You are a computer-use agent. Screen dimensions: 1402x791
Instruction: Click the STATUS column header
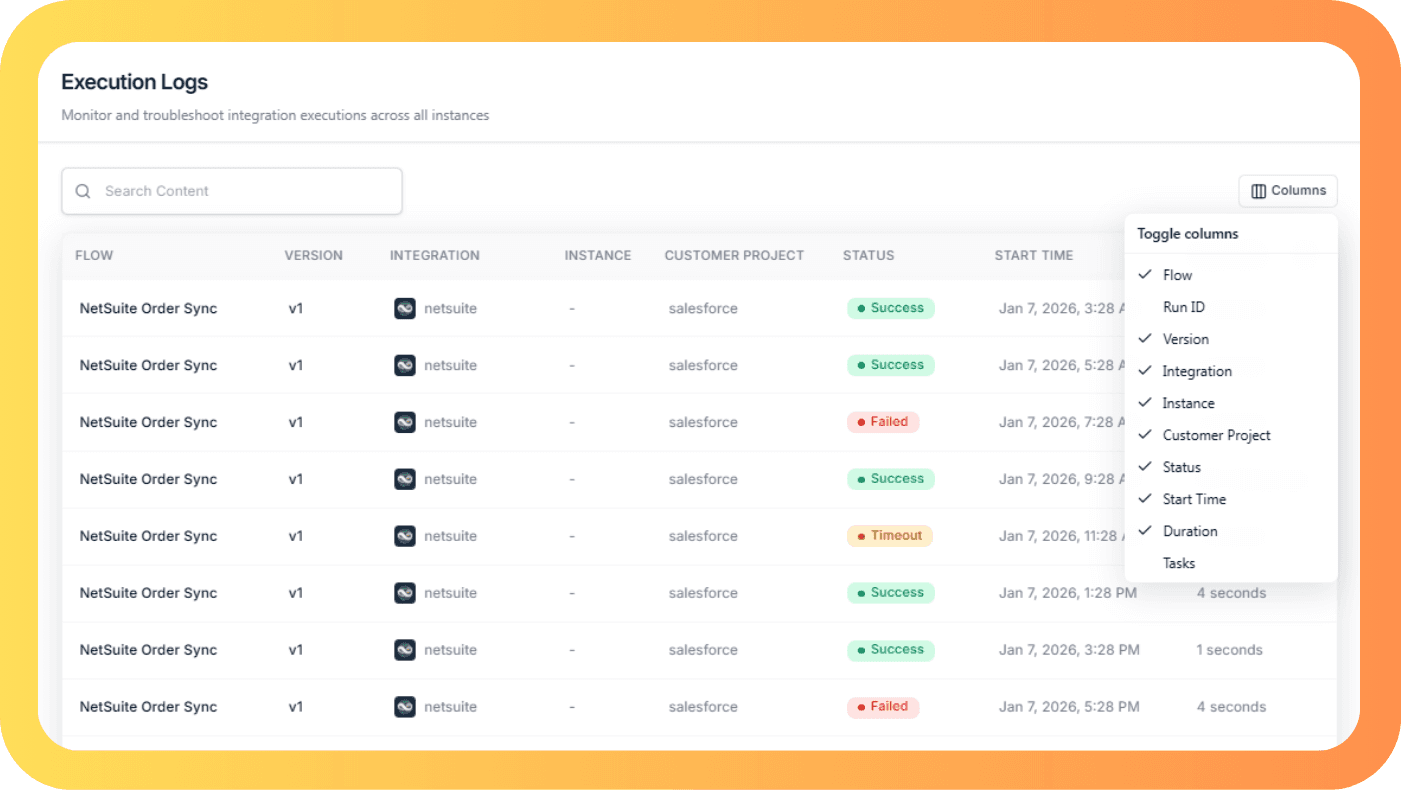868,255
